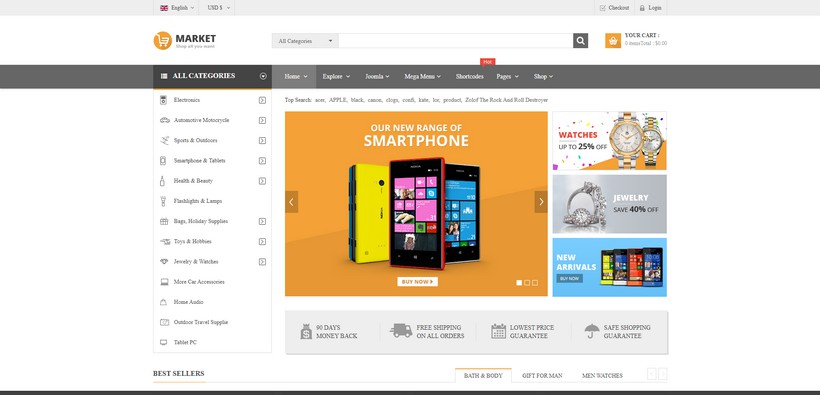Click into the search text field
The width and height of the screenshot is (820, 395).
456,41
